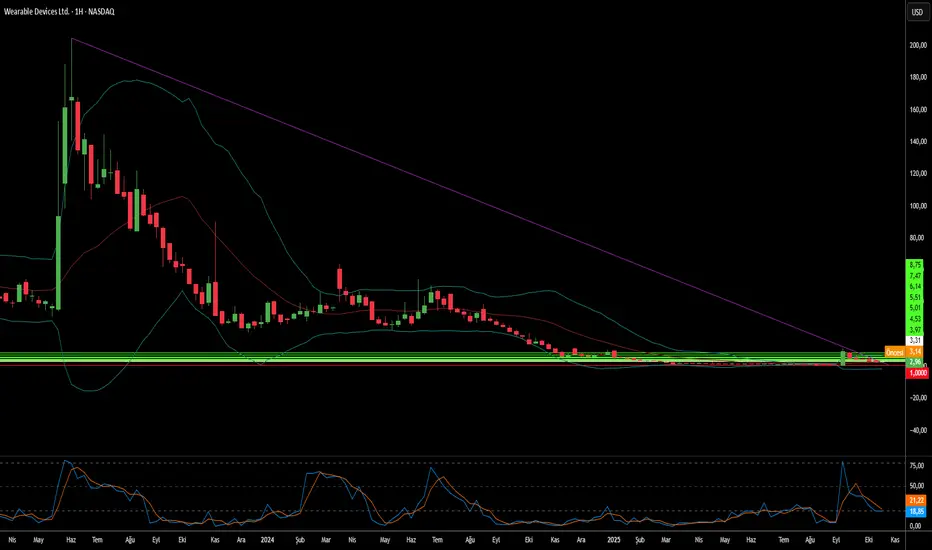
Task: Click the Wearable Devices Ltd. symbol title
Action: click(36, 11)
